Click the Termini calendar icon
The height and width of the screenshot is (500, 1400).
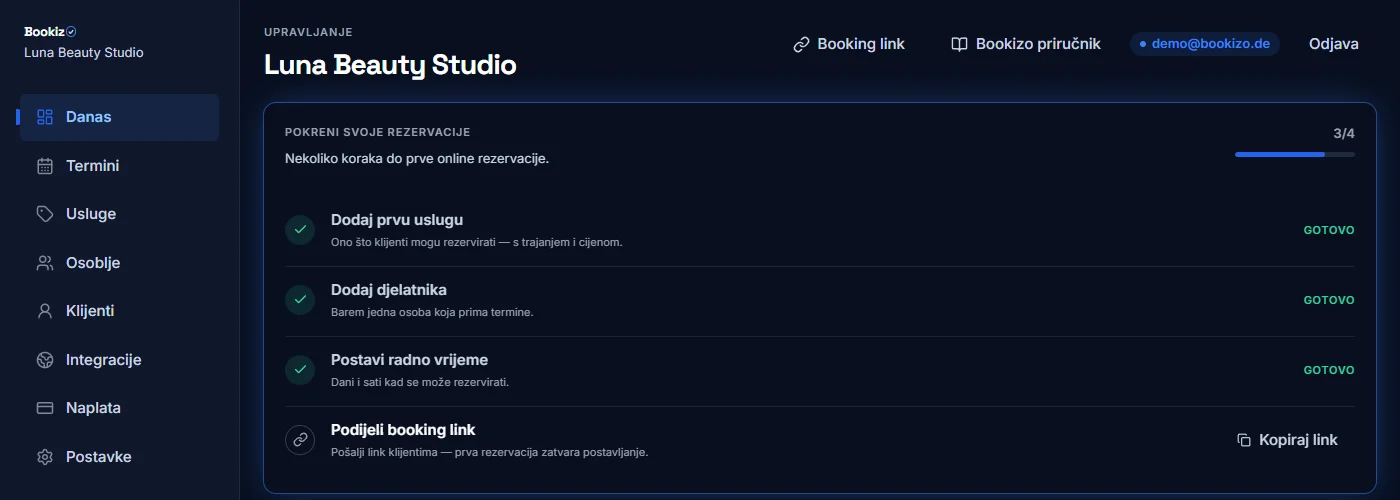[x=44, y=166]
